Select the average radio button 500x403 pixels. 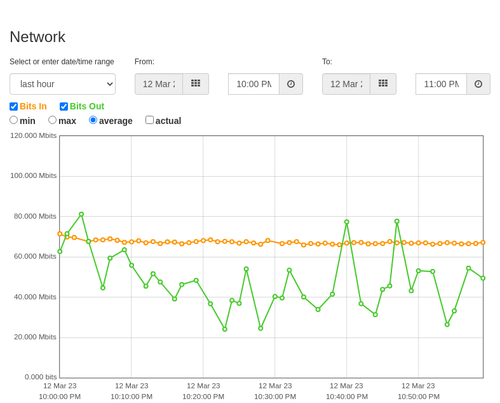click(93, 120)
